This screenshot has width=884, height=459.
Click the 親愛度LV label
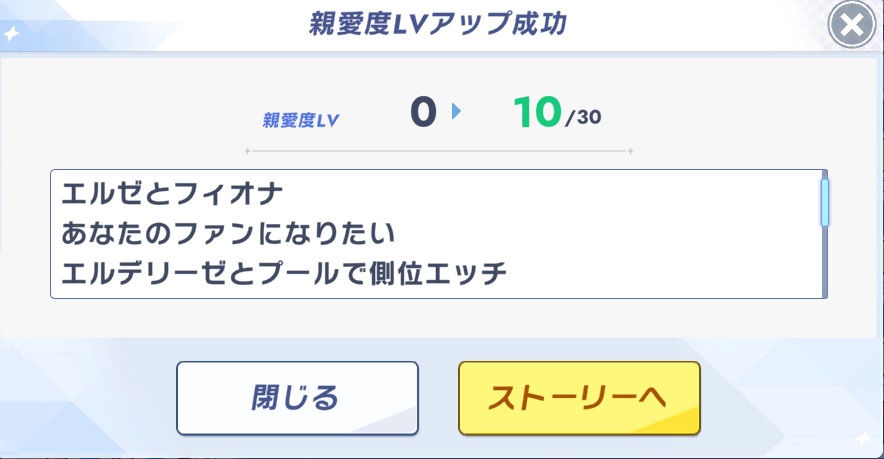[300, 120]
